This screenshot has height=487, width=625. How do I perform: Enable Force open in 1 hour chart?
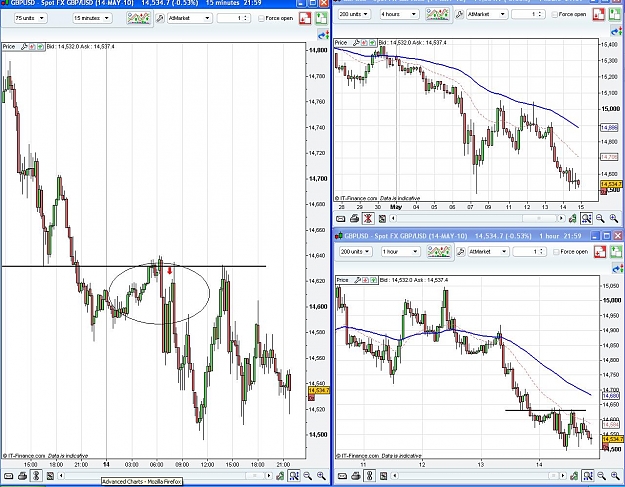pyautogui.click(x=556, y=252)
